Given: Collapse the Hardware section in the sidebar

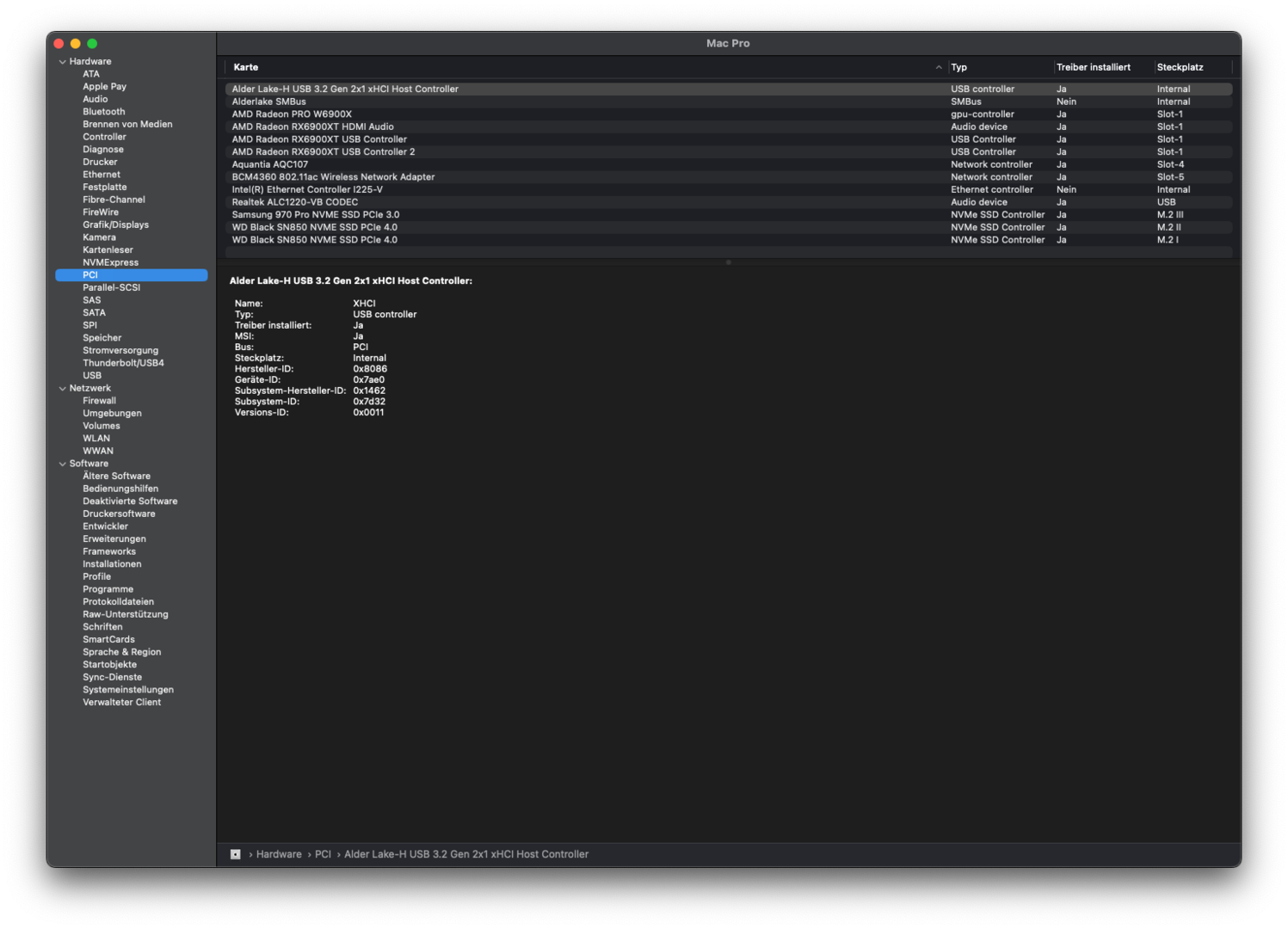Looking at the screenshot, I should click(x=62, y=62).
